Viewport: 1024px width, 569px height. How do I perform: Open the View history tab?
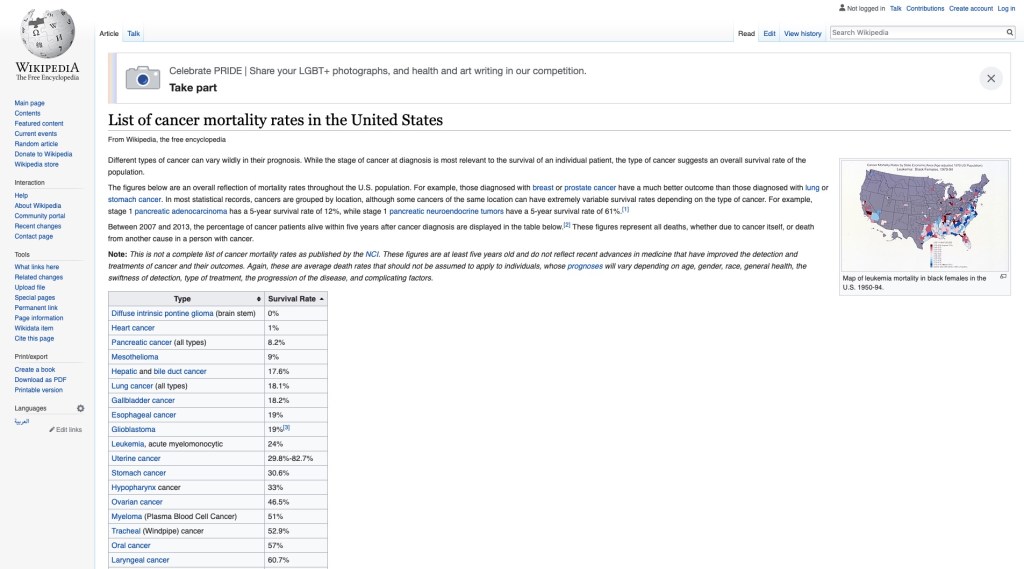click(802, 34)
